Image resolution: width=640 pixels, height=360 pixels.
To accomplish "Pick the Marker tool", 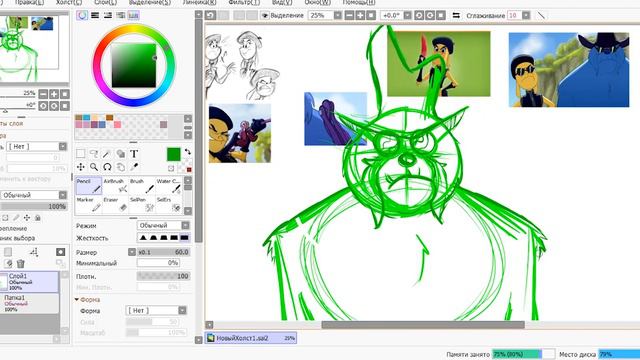I will 89,204.
